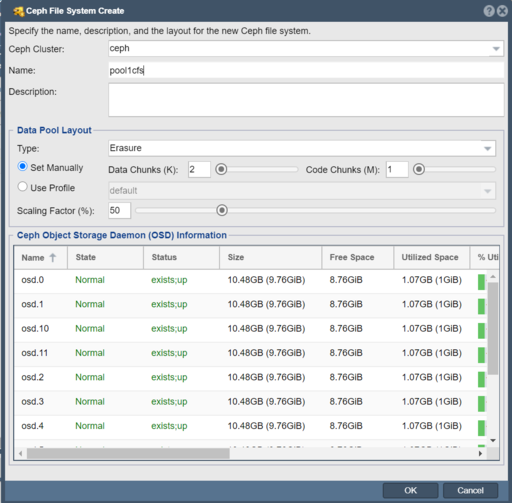Click the Data Chunks (K) value field
Viewport: 512px width, 503px height.
click(x=199, y=169)
